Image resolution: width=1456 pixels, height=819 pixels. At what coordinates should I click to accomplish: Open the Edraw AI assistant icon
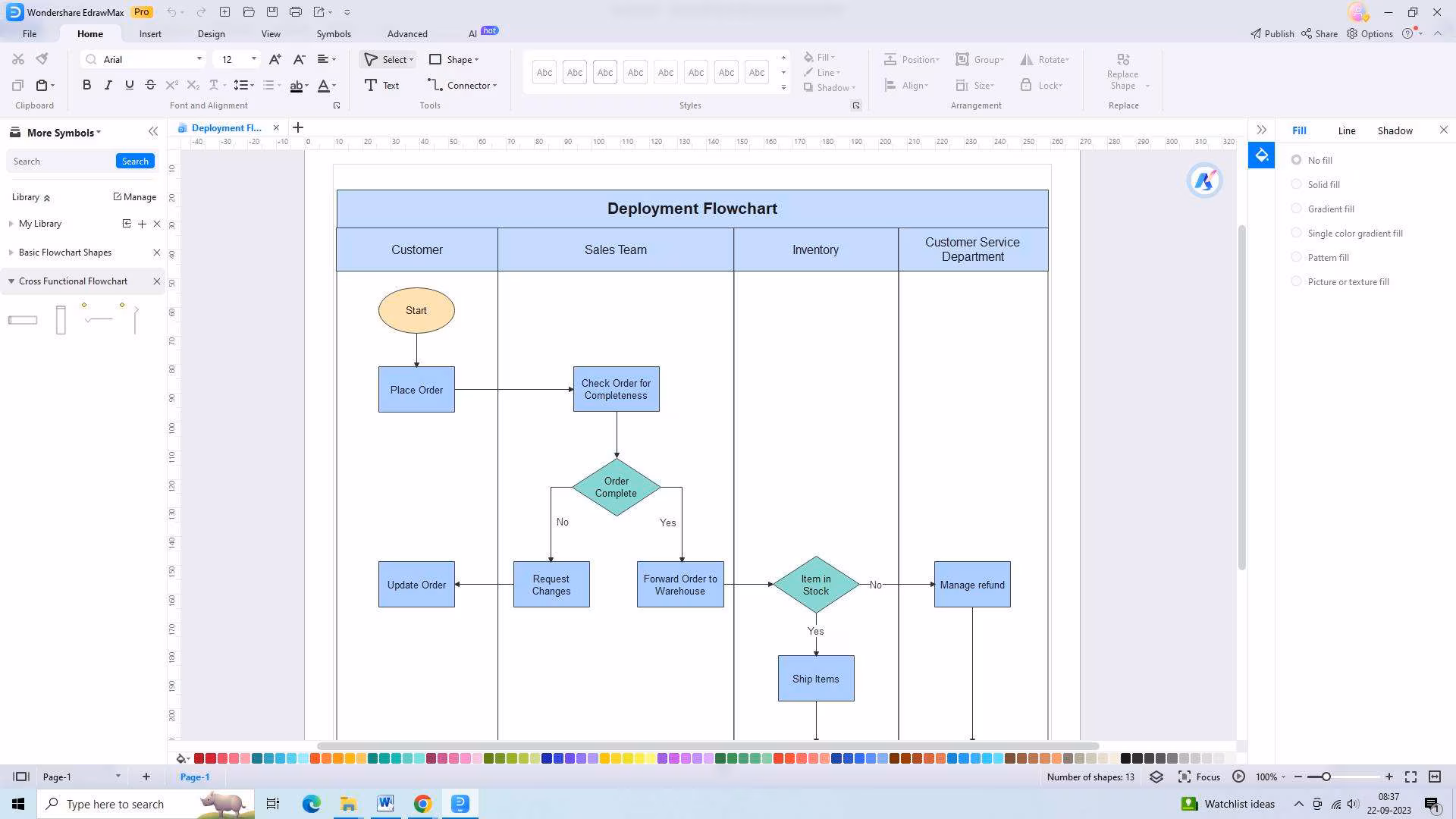click(x=1204, y=180)
